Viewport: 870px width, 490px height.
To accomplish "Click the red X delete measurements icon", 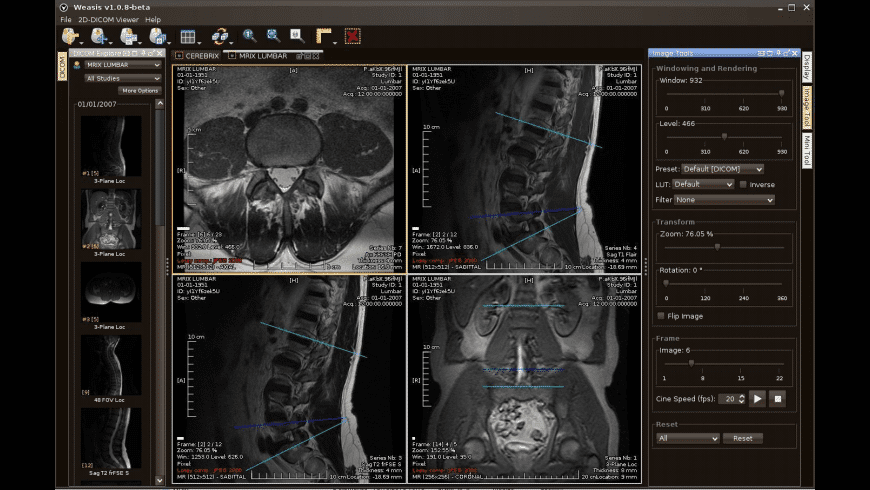I will coord(352,36).
